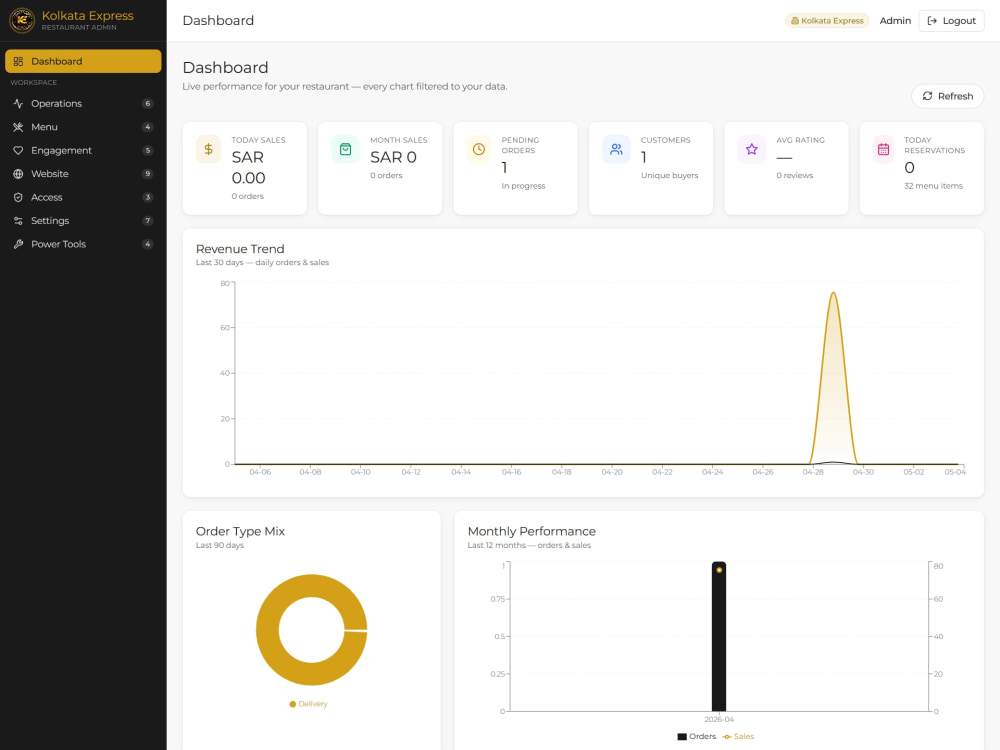
Task: Click the clock Pending Orders icon
Action: tap(479, 149)
